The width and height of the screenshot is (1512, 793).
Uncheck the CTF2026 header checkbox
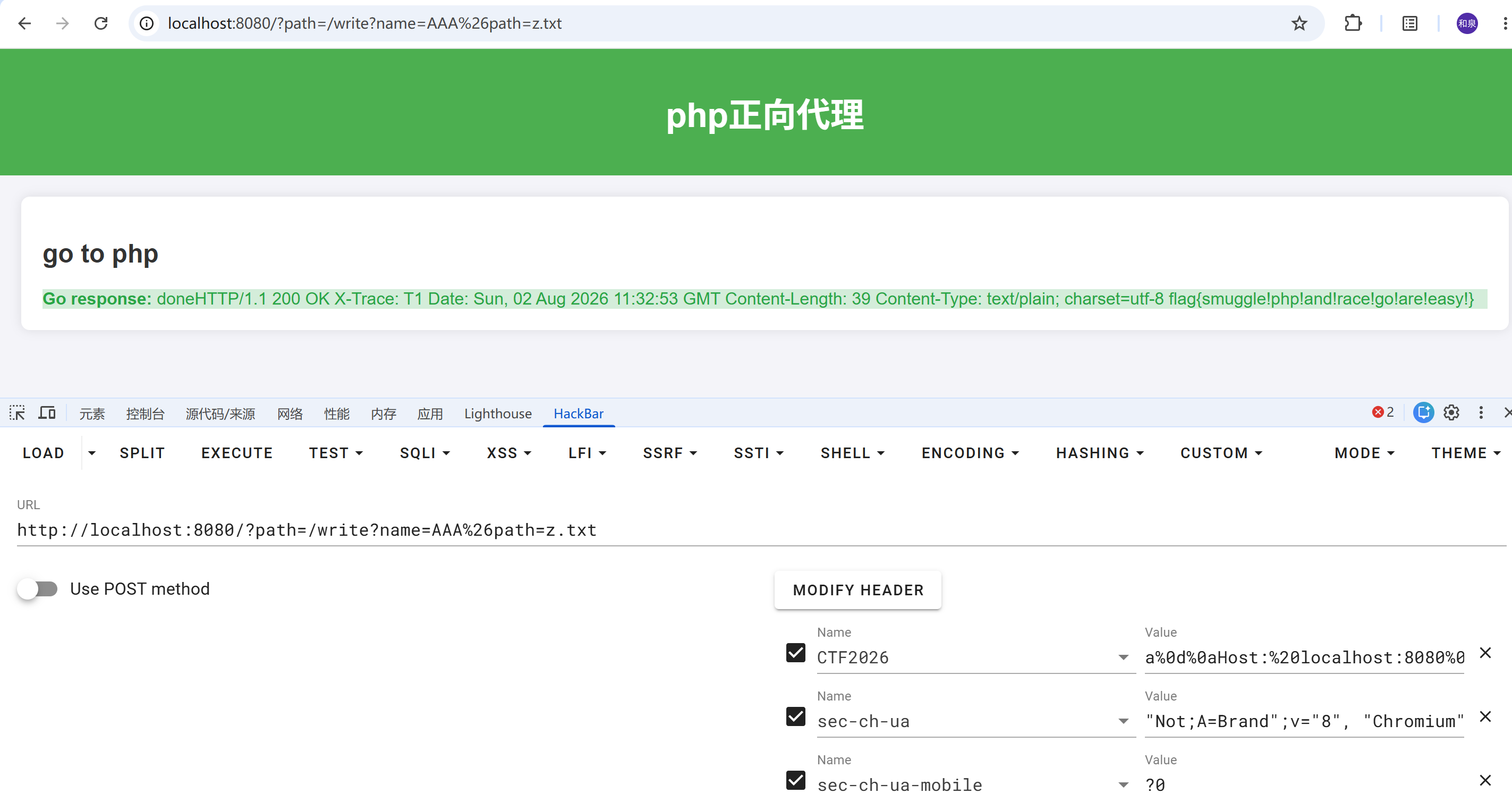point(796,653)
